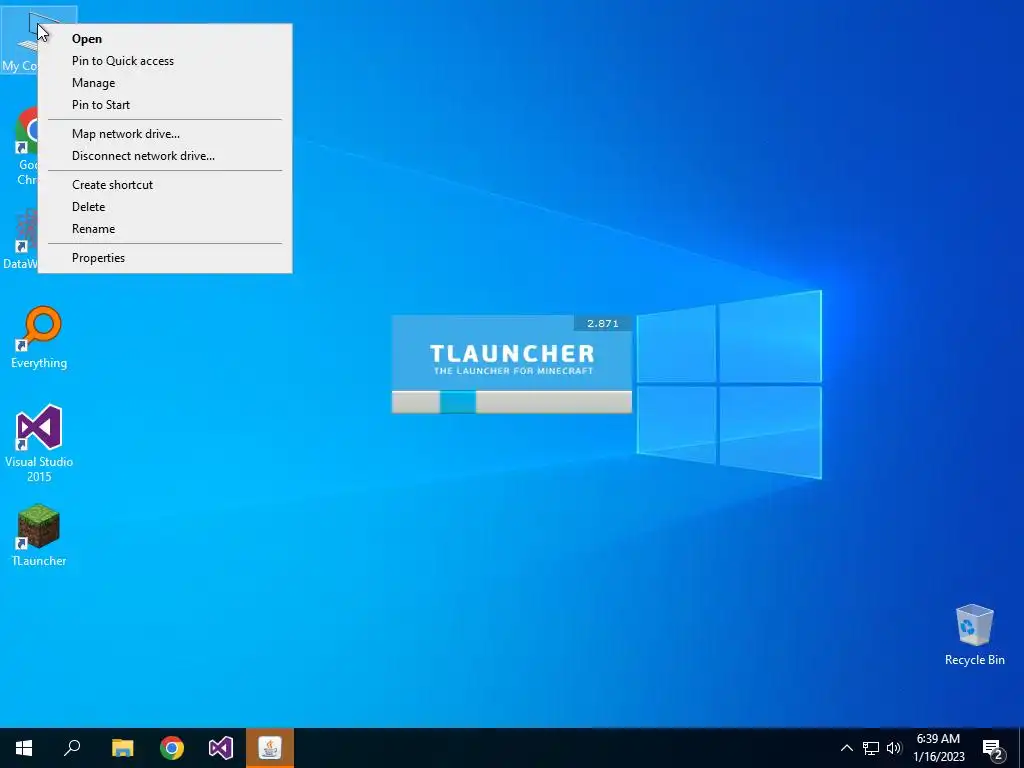Launch Google Chrome from the taskbar
1024x768 pixels.
[172, 748]
